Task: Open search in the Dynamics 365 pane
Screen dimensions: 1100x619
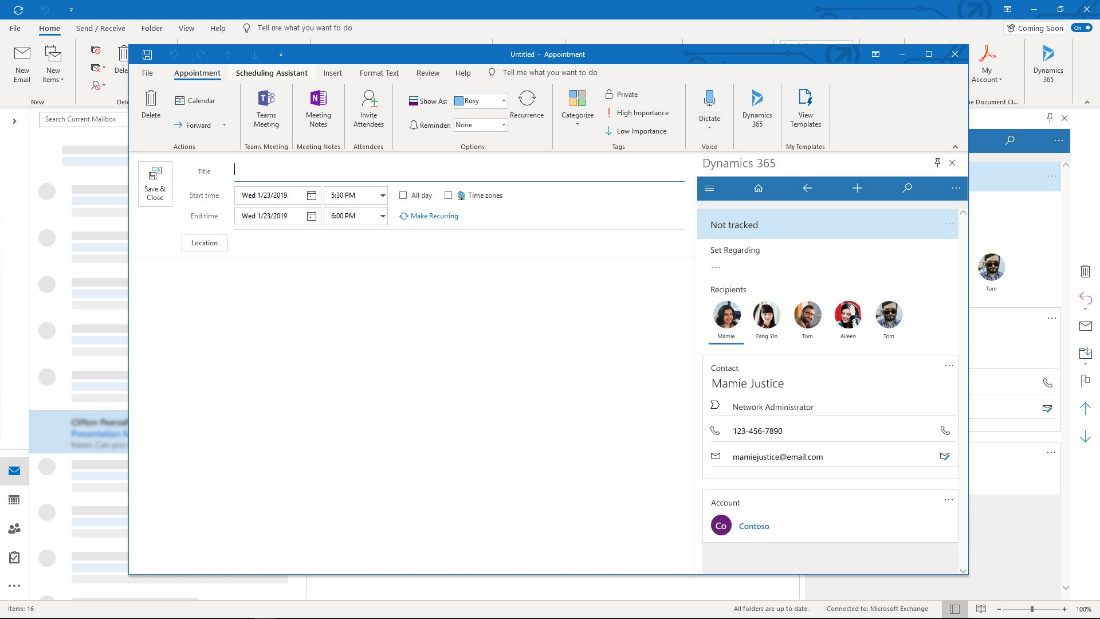Action: (x=906, y=188)
